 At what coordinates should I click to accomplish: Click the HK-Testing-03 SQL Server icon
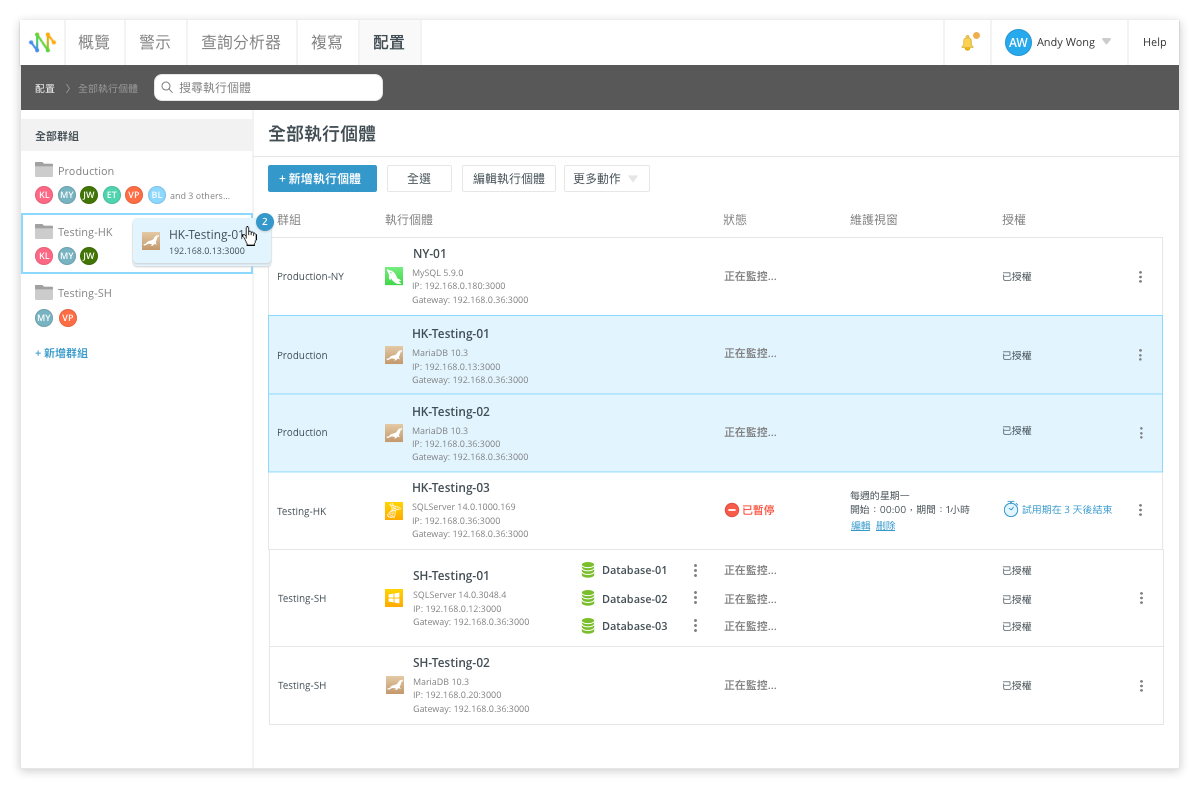coord(394,511)
